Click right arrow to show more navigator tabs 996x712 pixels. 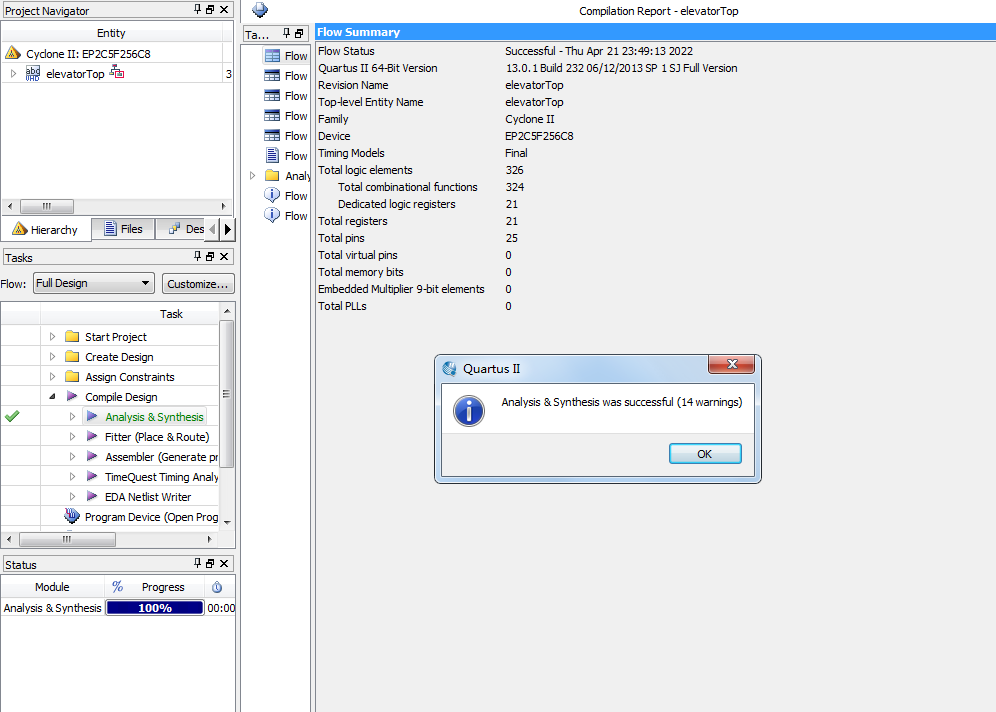[x=228, y=229]
